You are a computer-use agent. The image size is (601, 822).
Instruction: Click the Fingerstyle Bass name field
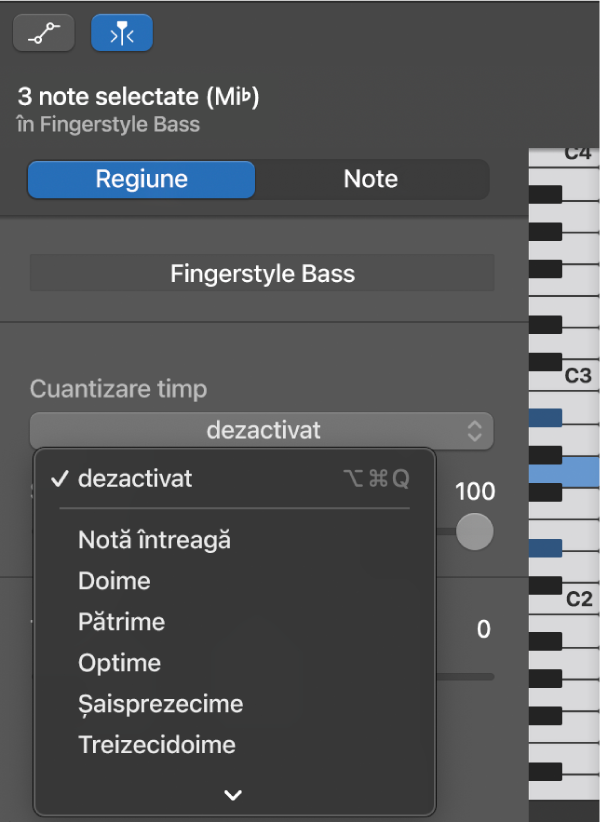(262, 272)
